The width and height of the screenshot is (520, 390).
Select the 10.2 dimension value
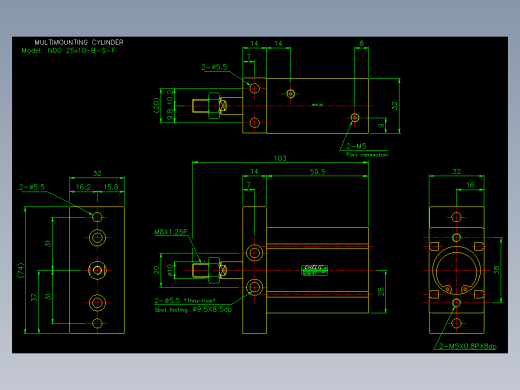[170, 96]
